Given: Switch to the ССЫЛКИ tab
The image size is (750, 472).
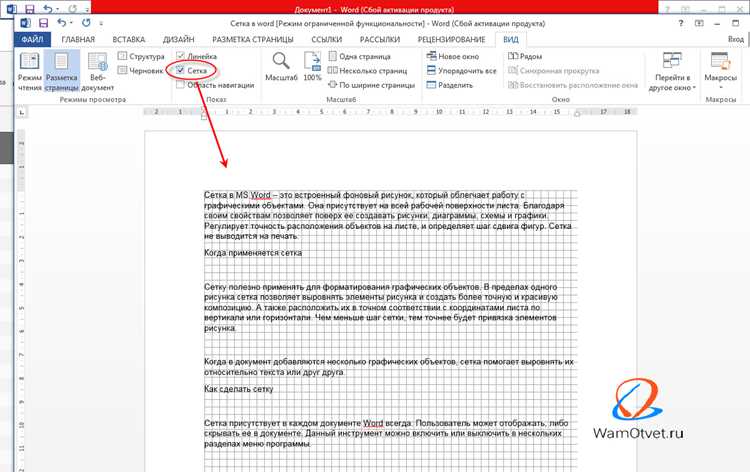Looking at the screenshot, I should (x=327, y=39).
